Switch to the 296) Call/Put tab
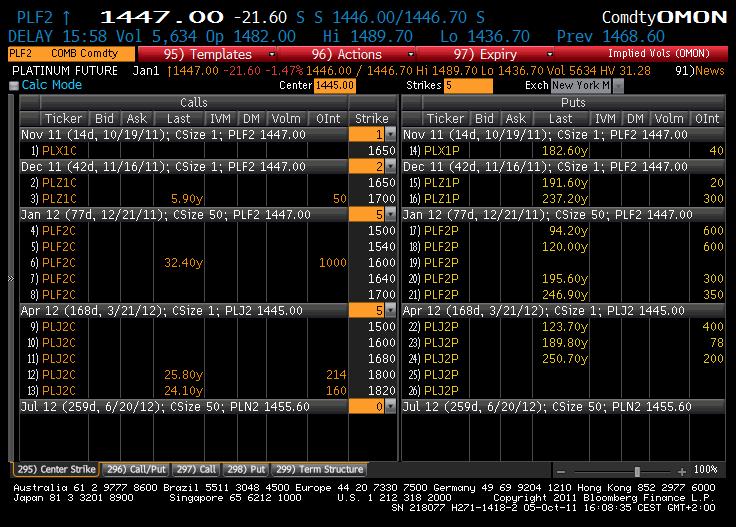 [x=136, y=469]
